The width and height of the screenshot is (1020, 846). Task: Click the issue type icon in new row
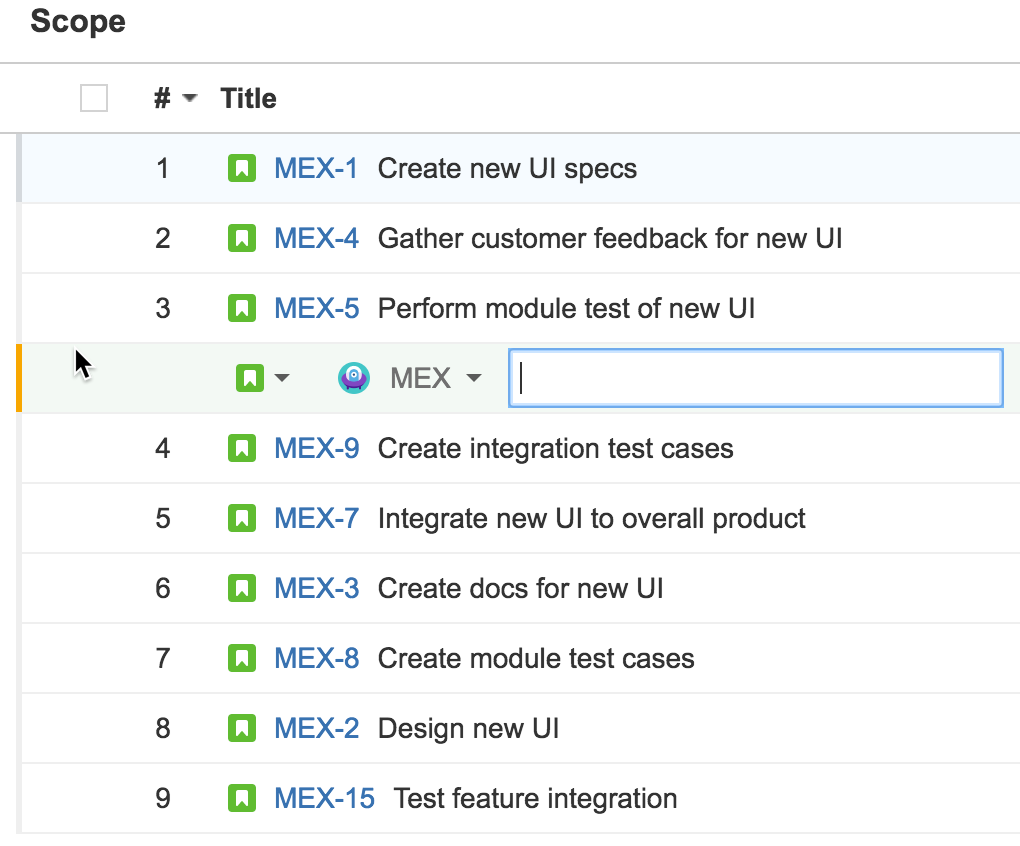pyautogui.click(x=250, y=378)
